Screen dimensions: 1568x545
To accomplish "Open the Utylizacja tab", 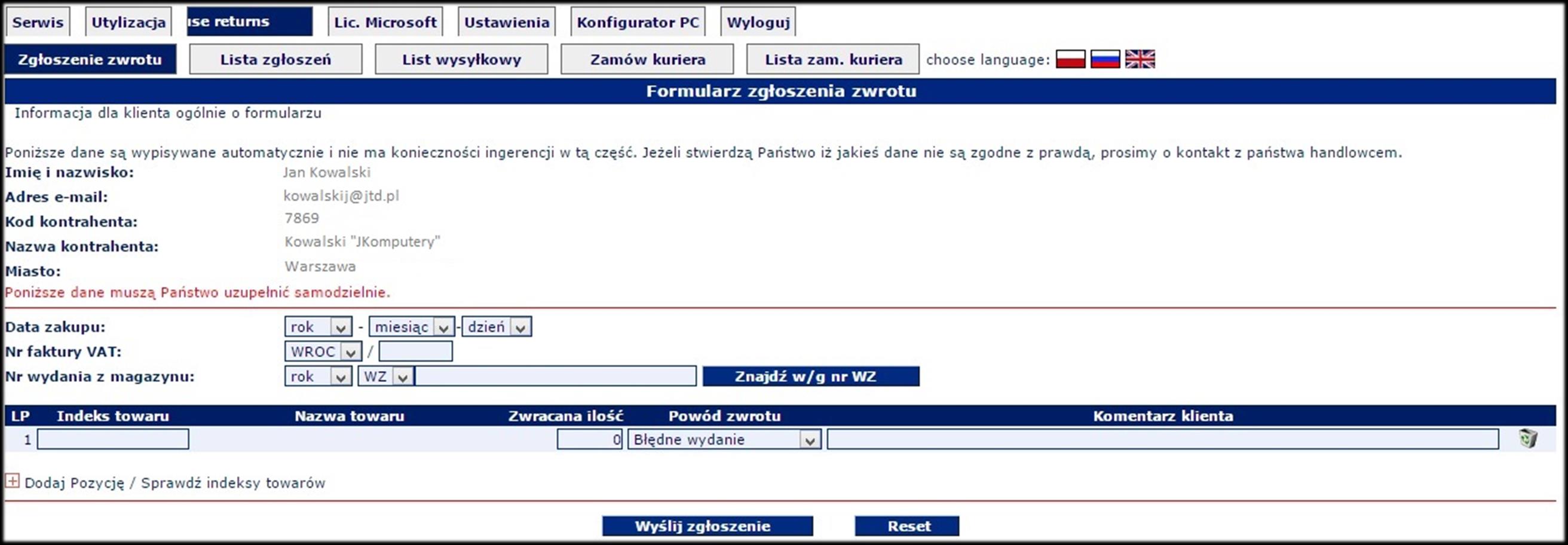I will point(128,22).
